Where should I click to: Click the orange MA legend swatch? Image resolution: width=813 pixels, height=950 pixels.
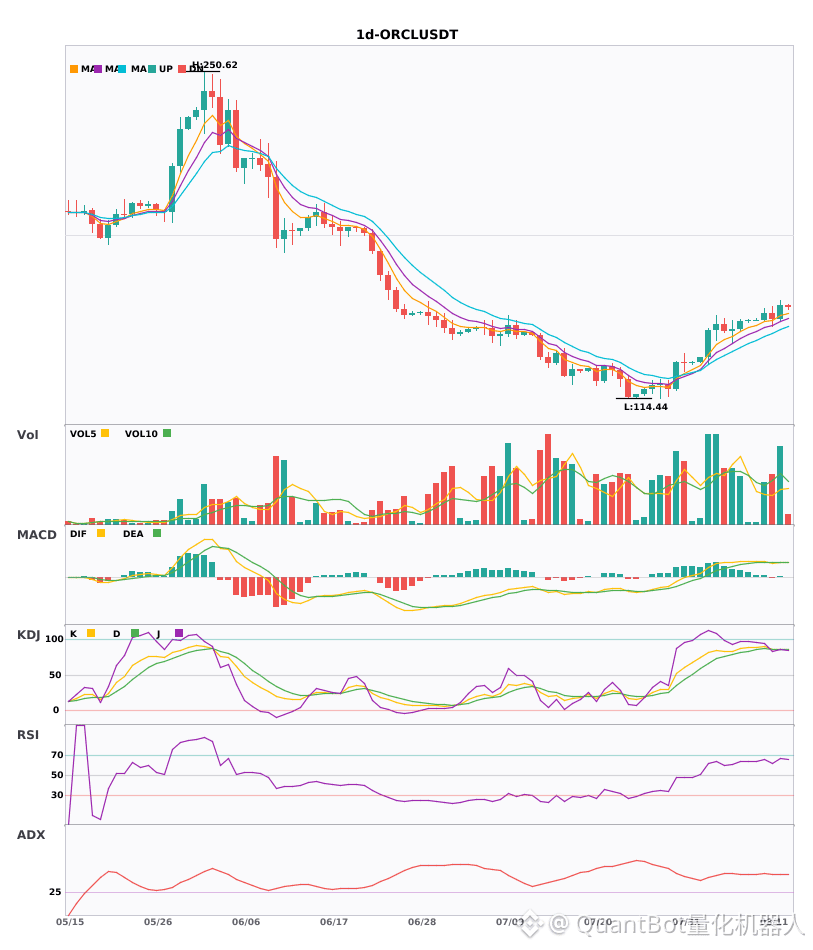click(x=74, y=69)
